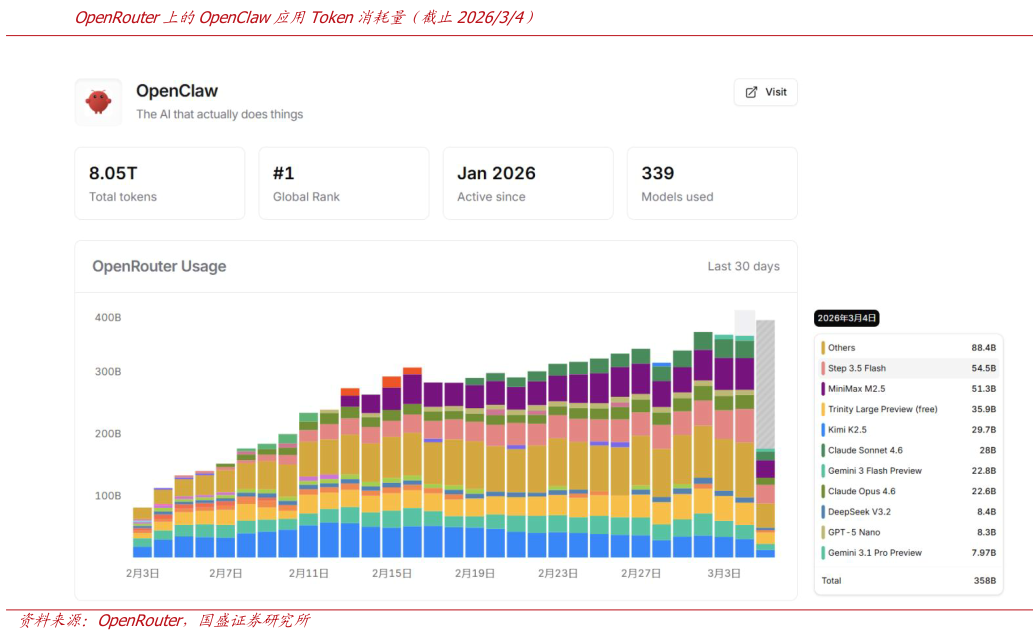
Task: Select Trinity Large Preview (free) legend row
Action: tap(882, 409)
